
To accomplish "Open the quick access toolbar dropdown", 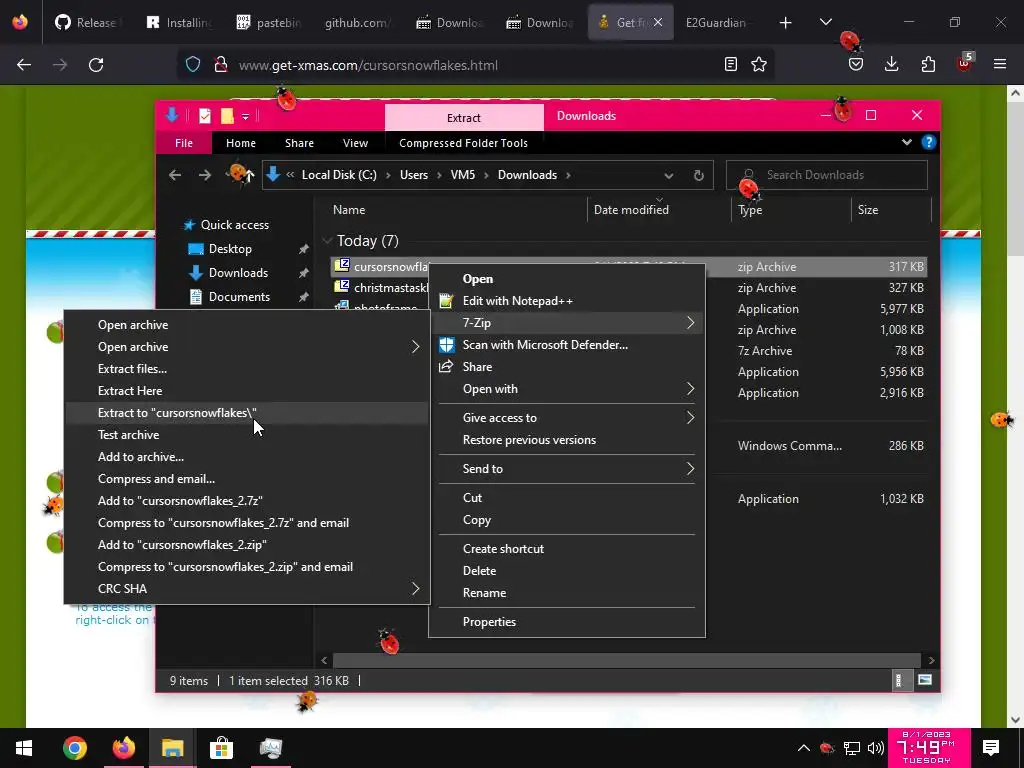I will 246,117.
